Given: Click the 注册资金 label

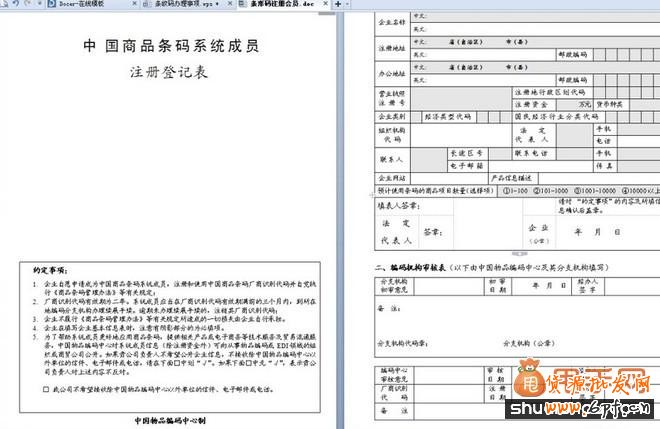Looking at the screenshot, I should (531, 104).
